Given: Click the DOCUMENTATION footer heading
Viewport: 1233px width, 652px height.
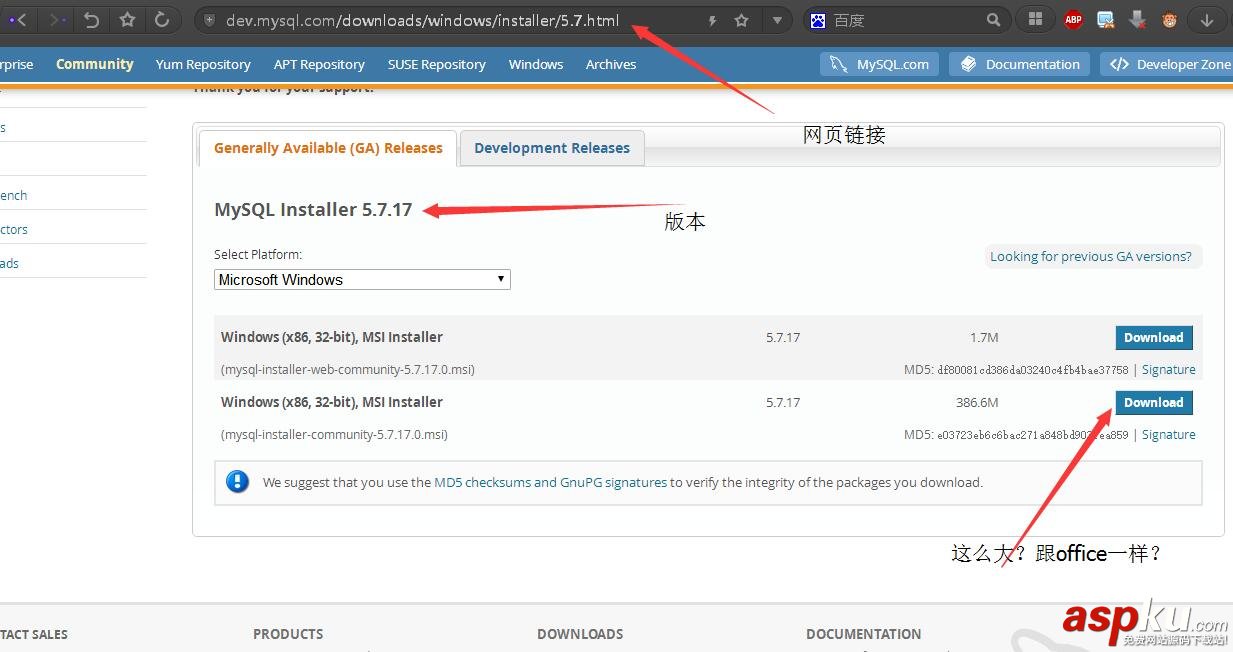Looking at the screenshot, I should 863,634.
